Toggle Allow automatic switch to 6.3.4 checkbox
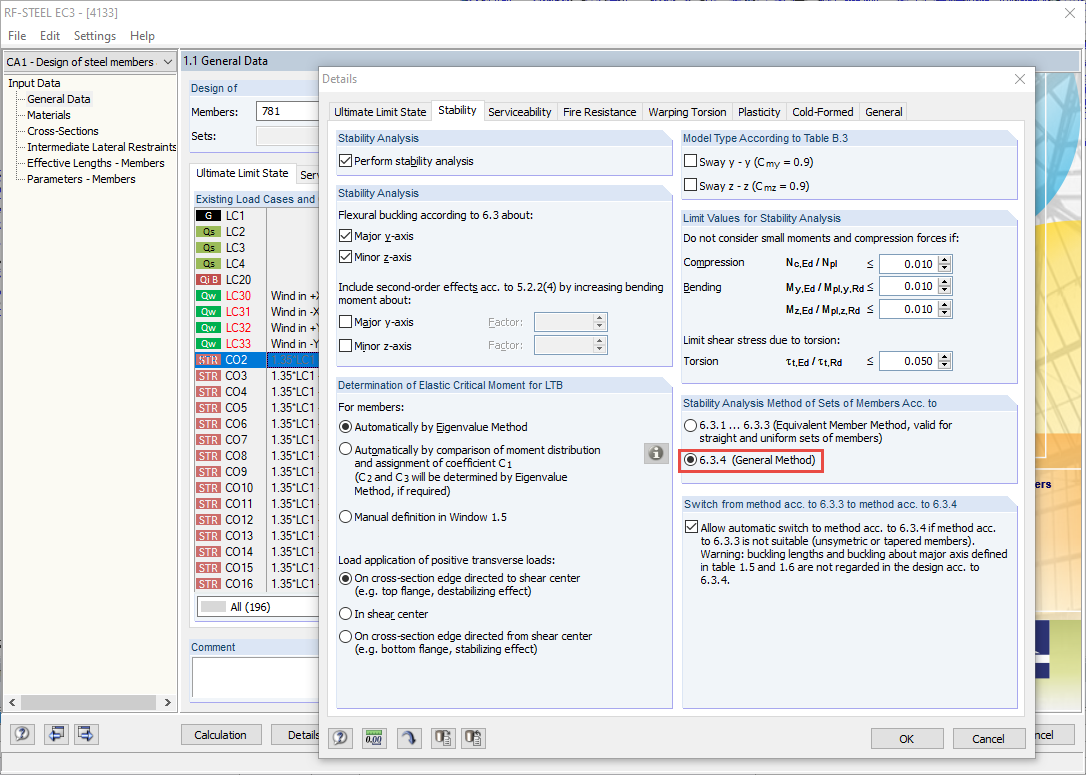This screenshot has height=775, width=1086. pos(691,527)
